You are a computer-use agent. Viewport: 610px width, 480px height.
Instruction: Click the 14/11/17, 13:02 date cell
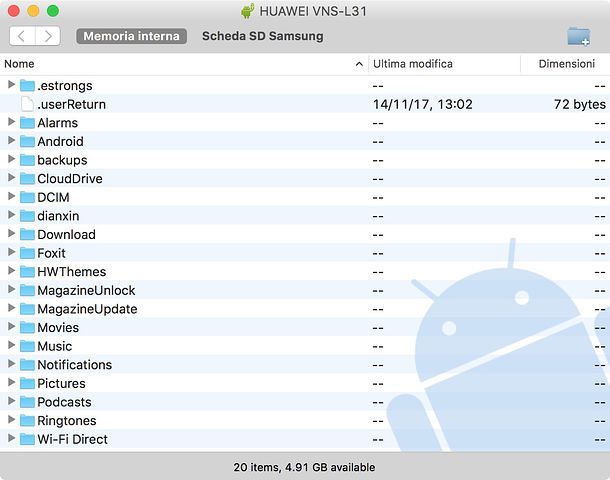[422, 104]
